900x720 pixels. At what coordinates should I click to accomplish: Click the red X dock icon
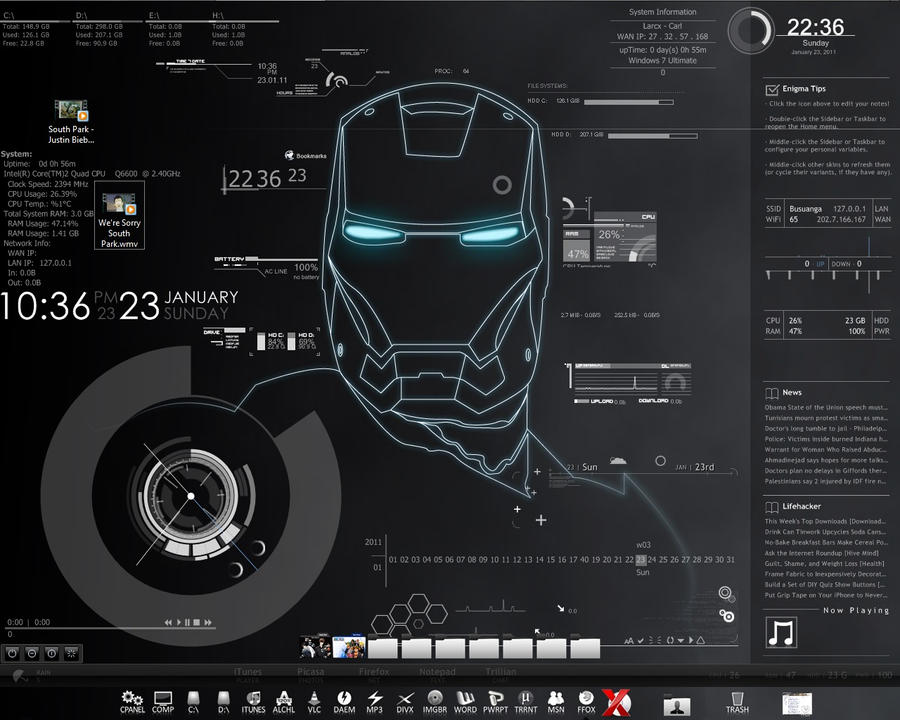tap(616, 702)
